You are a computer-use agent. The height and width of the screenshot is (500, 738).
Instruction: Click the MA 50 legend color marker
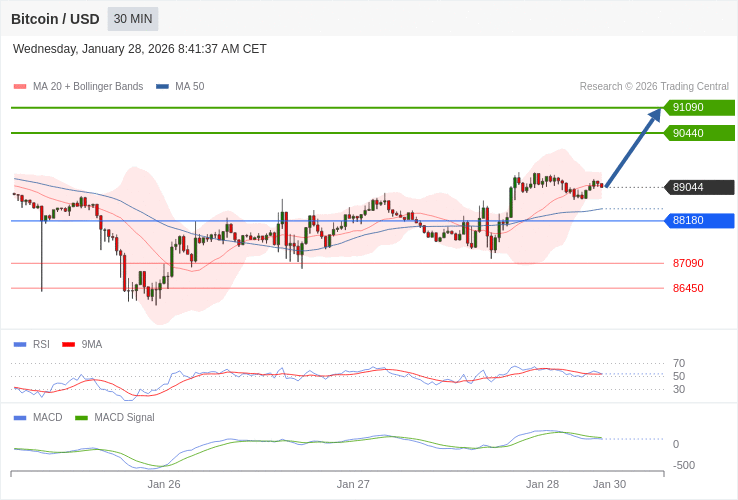pos(162,87)
